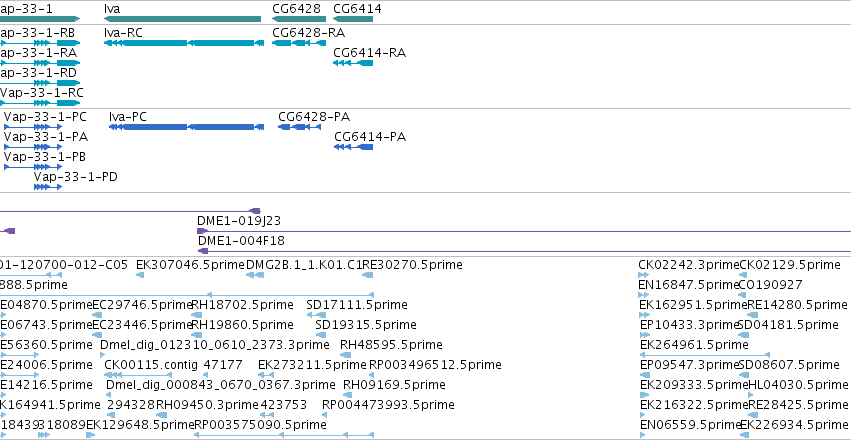The image size is (851, 440).
Task: Select the Iva gene bar
Action: tap(182, 20)
